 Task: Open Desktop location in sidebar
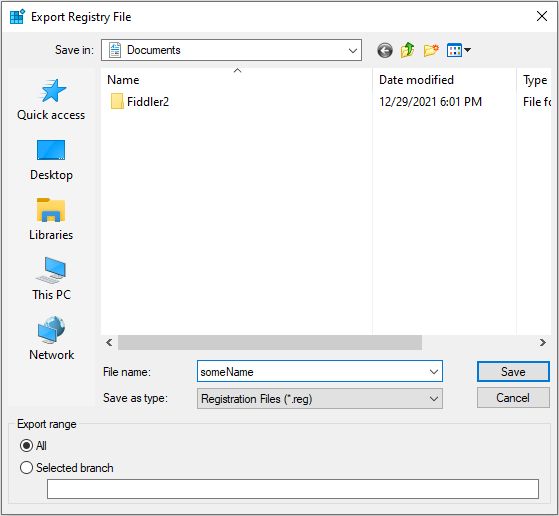pos(51,160)
